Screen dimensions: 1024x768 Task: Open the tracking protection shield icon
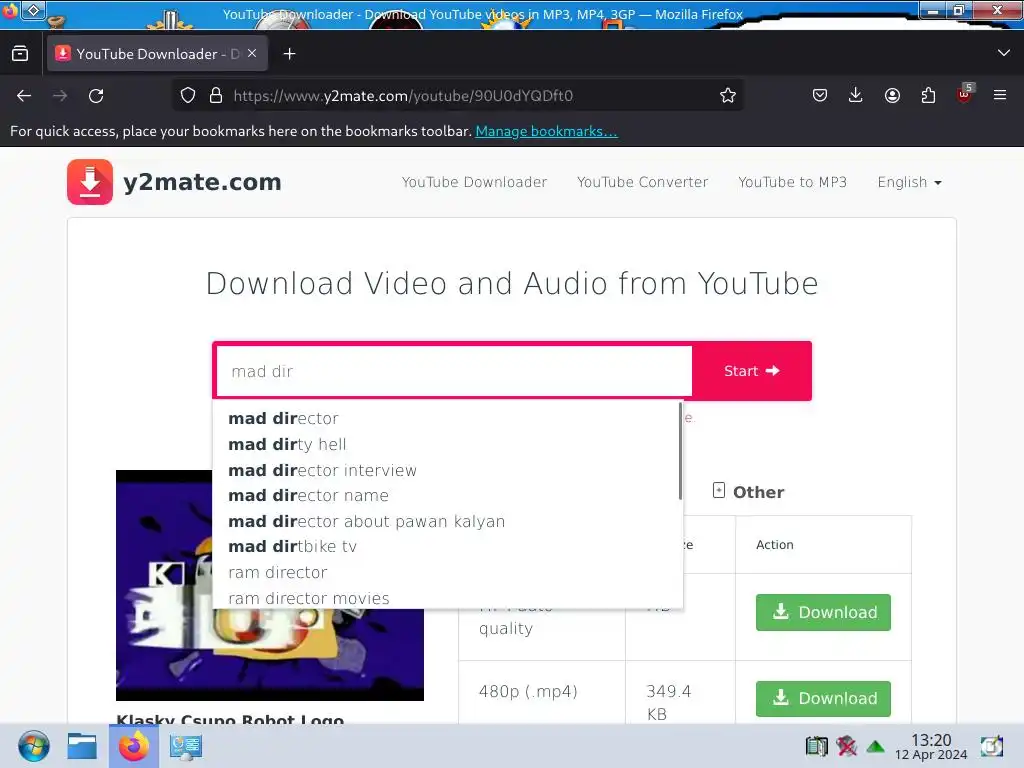188,96
